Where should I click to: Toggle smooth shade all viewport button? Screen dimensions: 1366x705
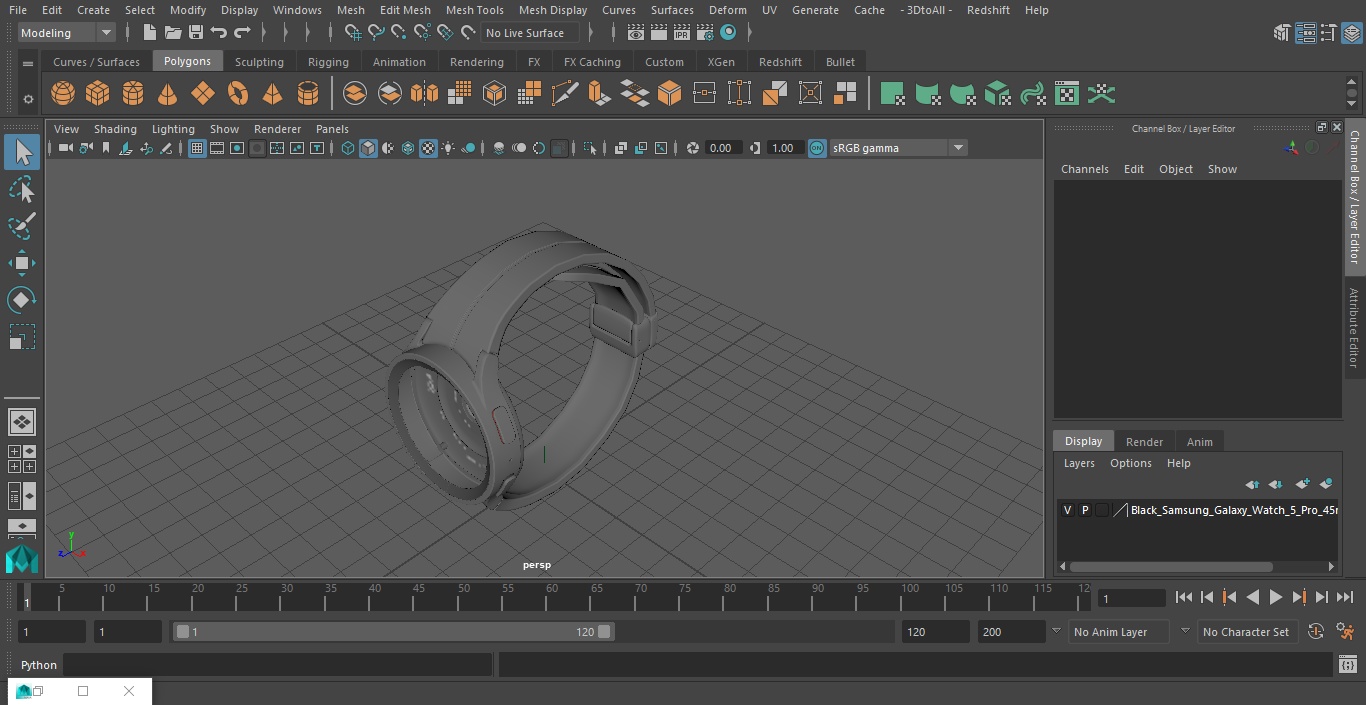pyautogui.click(x=368, y=148)
